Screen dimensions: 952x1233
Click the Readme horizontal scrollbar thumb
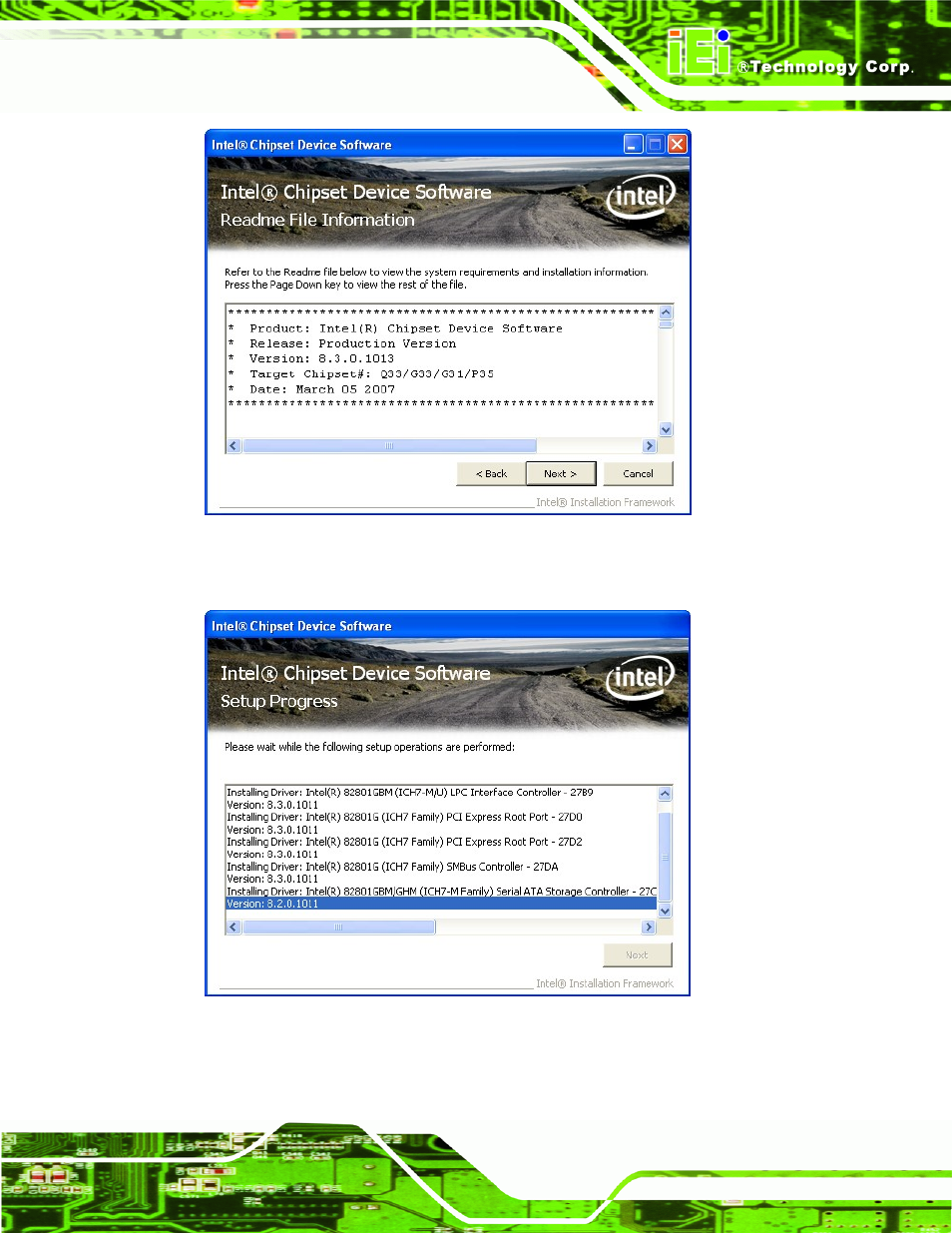coord(389,446)
